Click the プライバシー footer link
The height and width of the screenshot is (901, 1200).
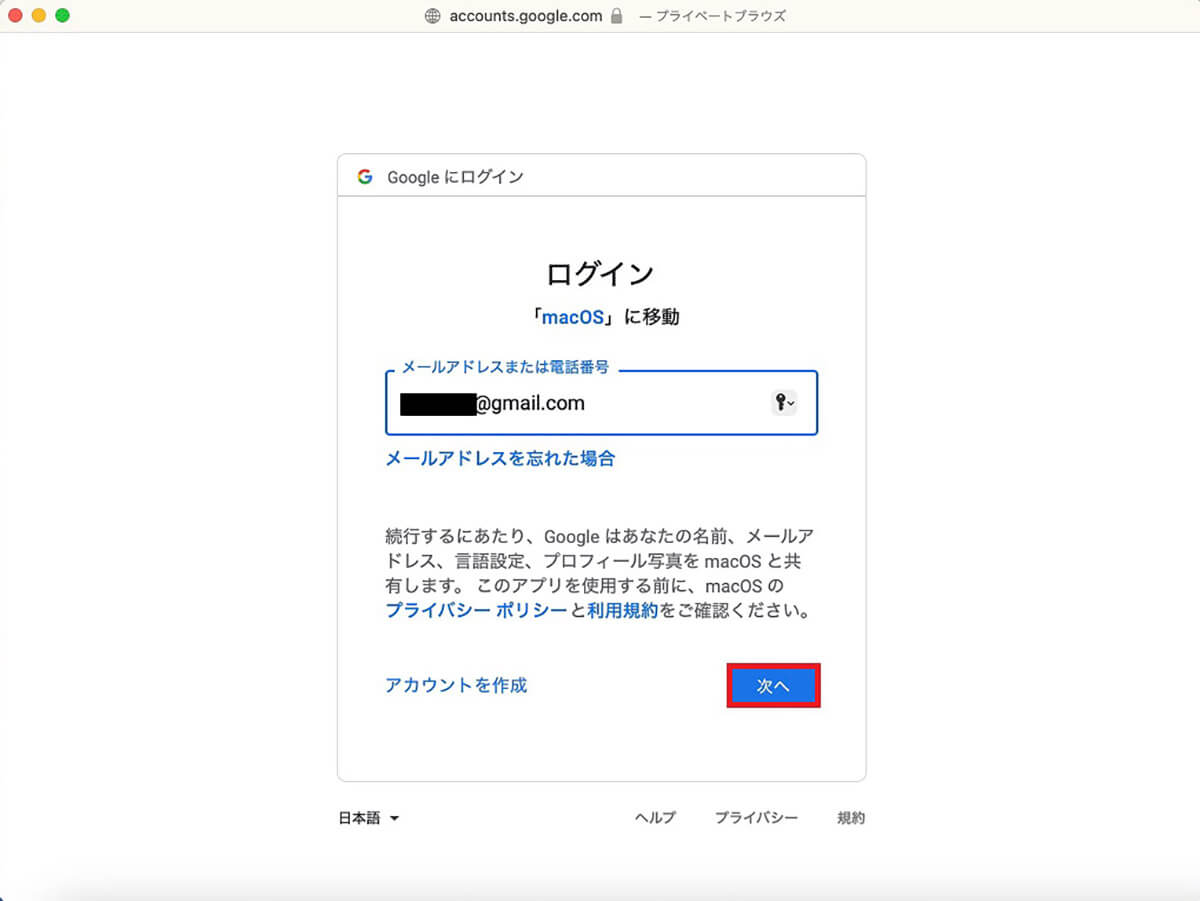click(x=756, y=818)
